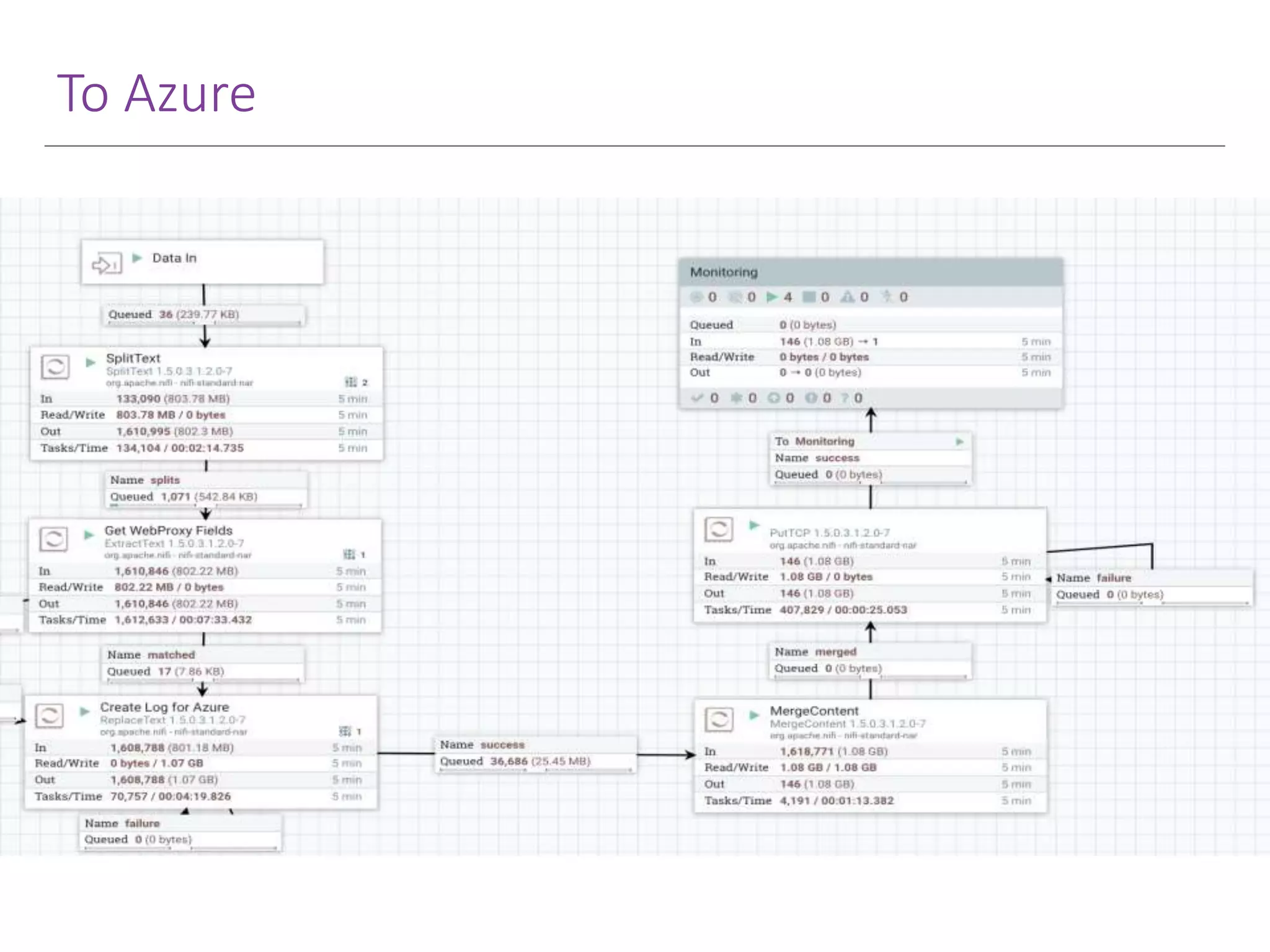Click SplitText active threads grid icon
This screenshot has height=952, width=1270.
click(351, 382)
